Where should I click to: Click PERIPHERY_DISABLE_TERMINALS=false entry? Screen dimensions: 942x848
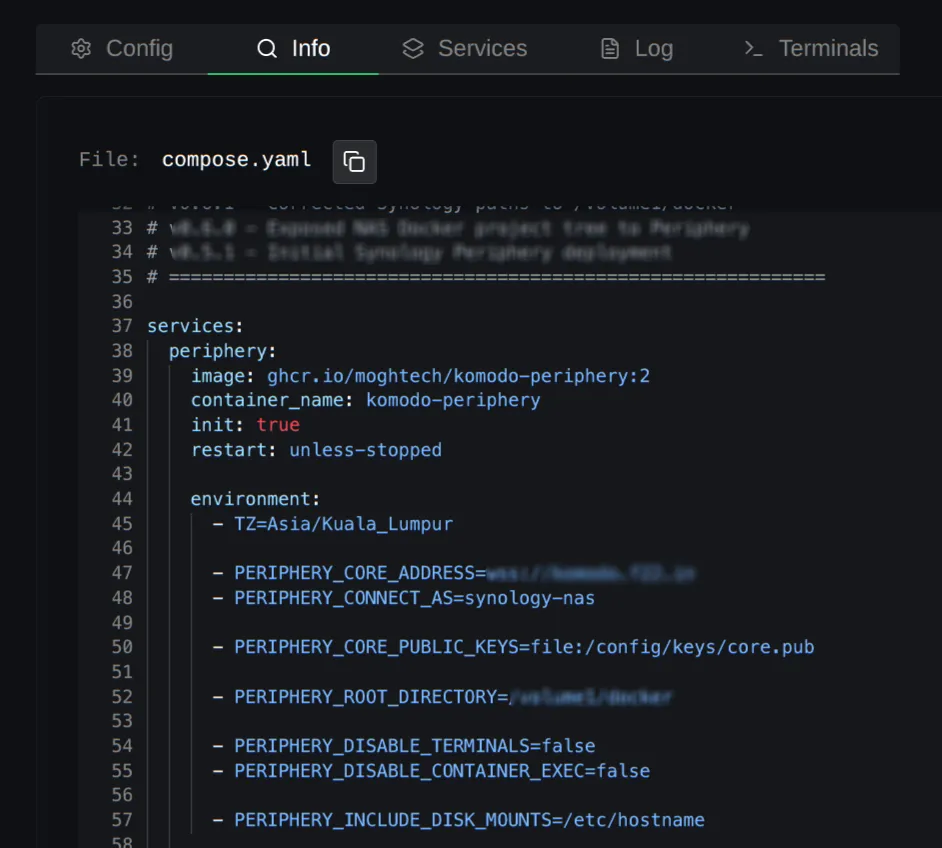coord(415,746)
